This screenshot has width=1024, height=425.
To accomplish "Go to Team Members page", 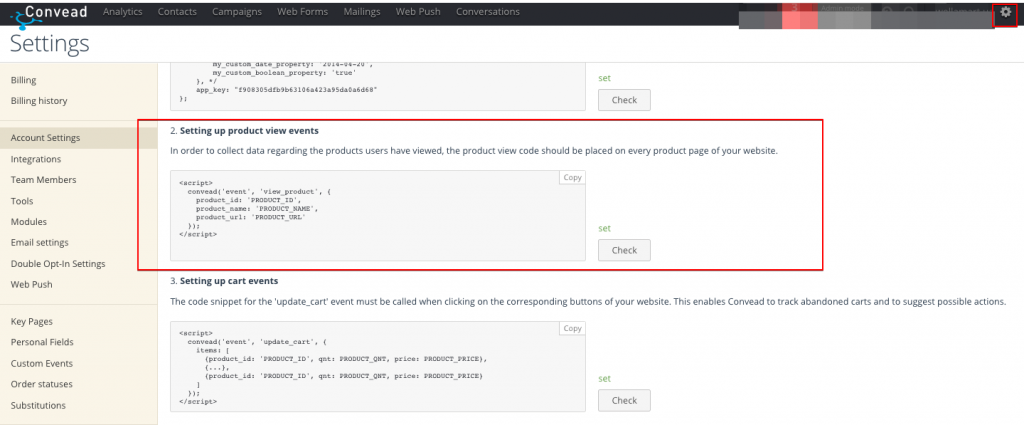I will tap(43, 180).
